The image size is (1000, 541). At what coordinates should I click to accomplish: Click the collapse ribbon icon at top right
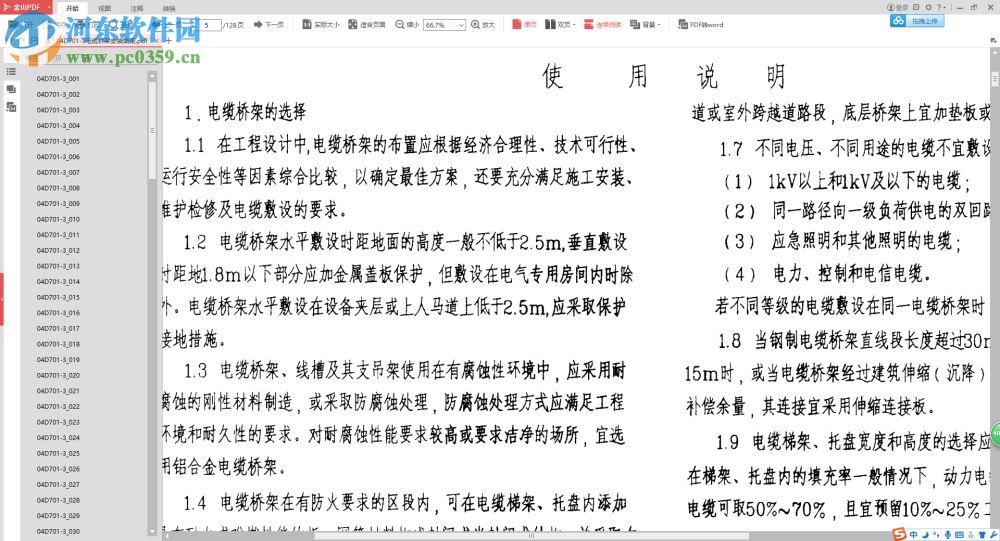994,40
